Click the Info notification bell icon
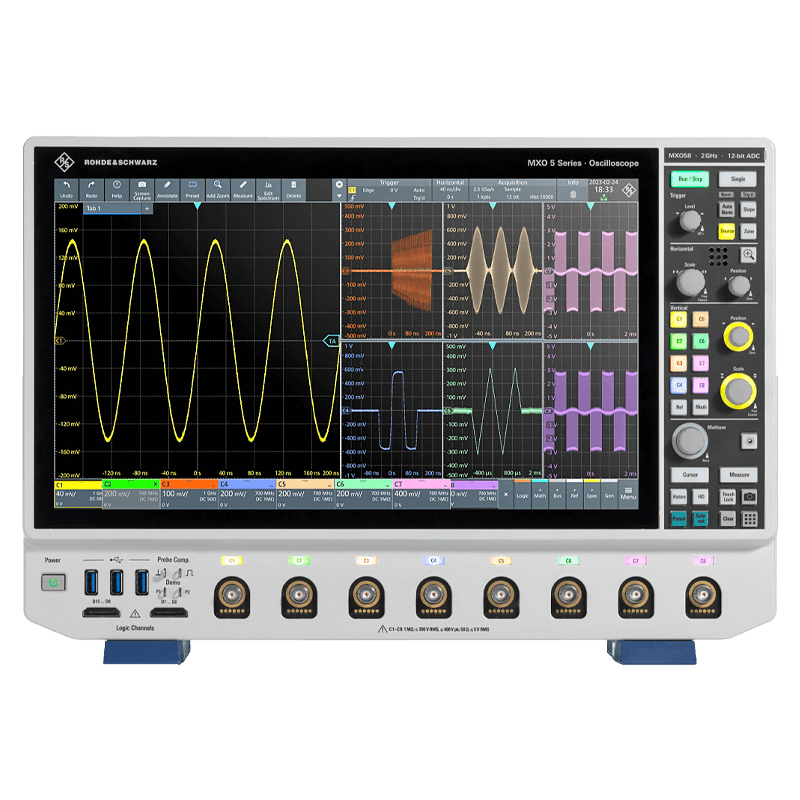This screenshot has height=800, width=800. click(x=574, y=192)
